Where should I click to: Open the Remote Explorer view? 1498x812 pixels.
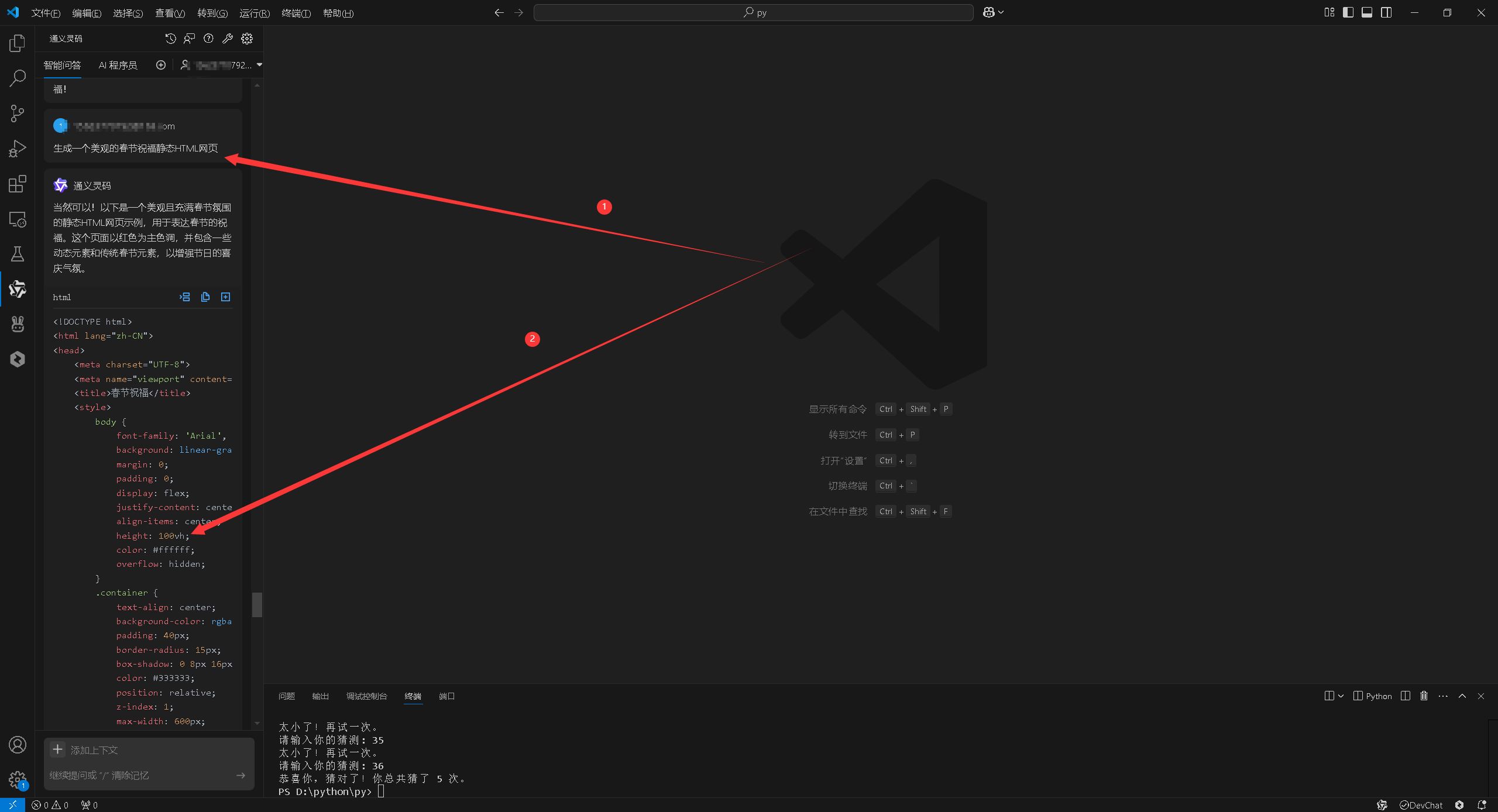pyautogui.click(x=18, y=219)
